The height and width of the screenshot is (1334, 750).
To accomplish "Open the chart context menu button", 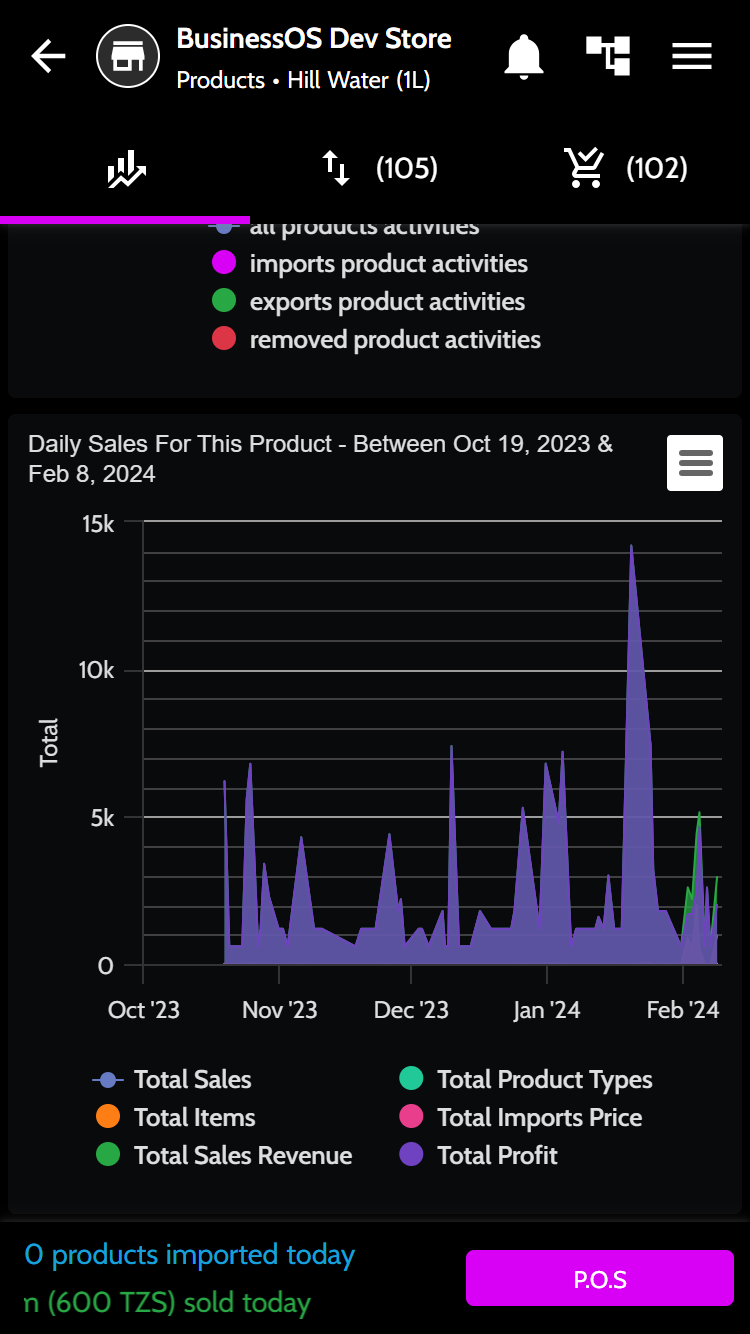I will coord(695,463).
